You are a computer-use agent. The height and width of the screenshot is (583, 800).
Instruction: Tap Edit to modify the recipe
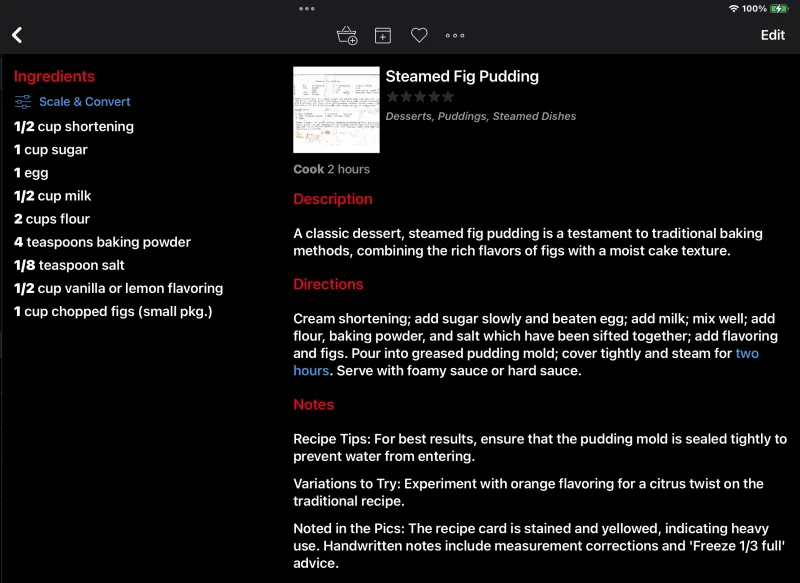(x=771, y=35)
